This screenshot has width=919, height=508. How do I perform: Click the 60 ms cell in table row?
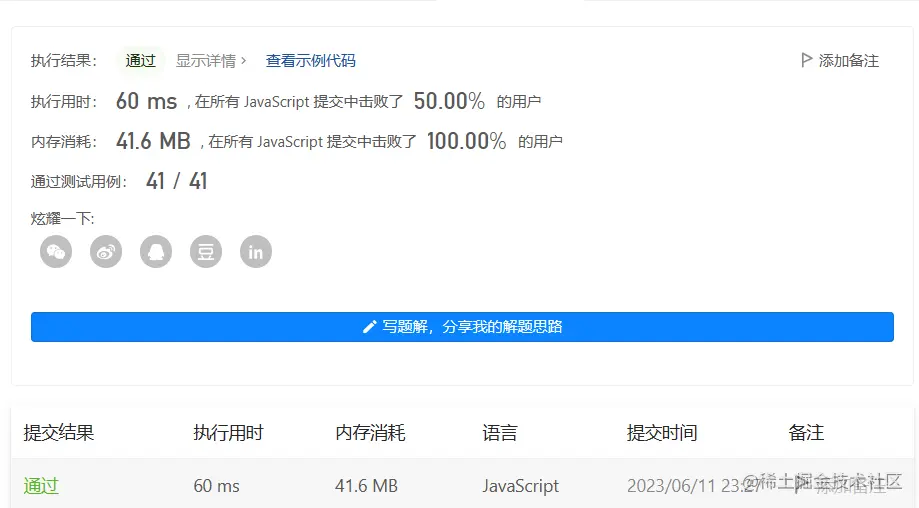[216, 486]
